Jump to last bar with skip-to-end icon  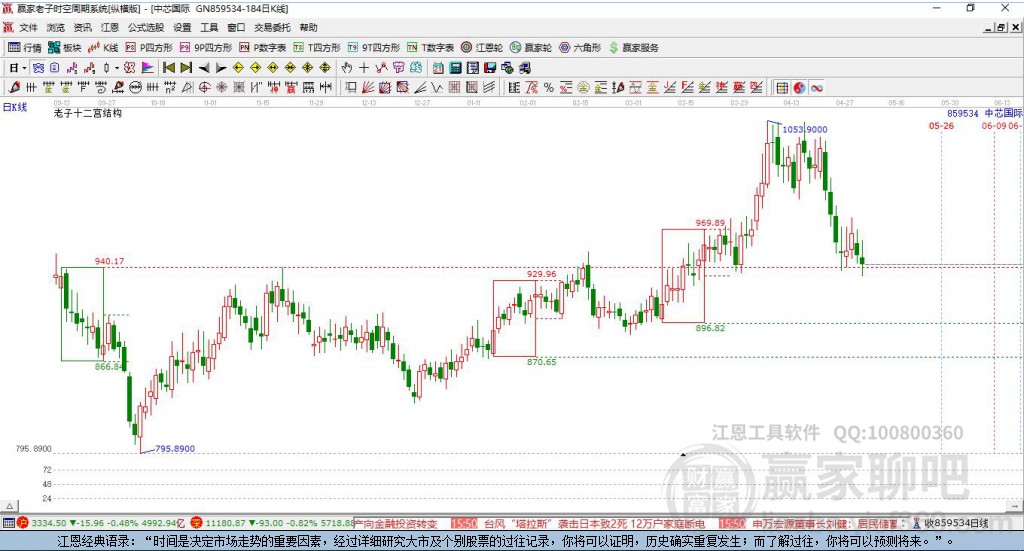pos(186,68)
